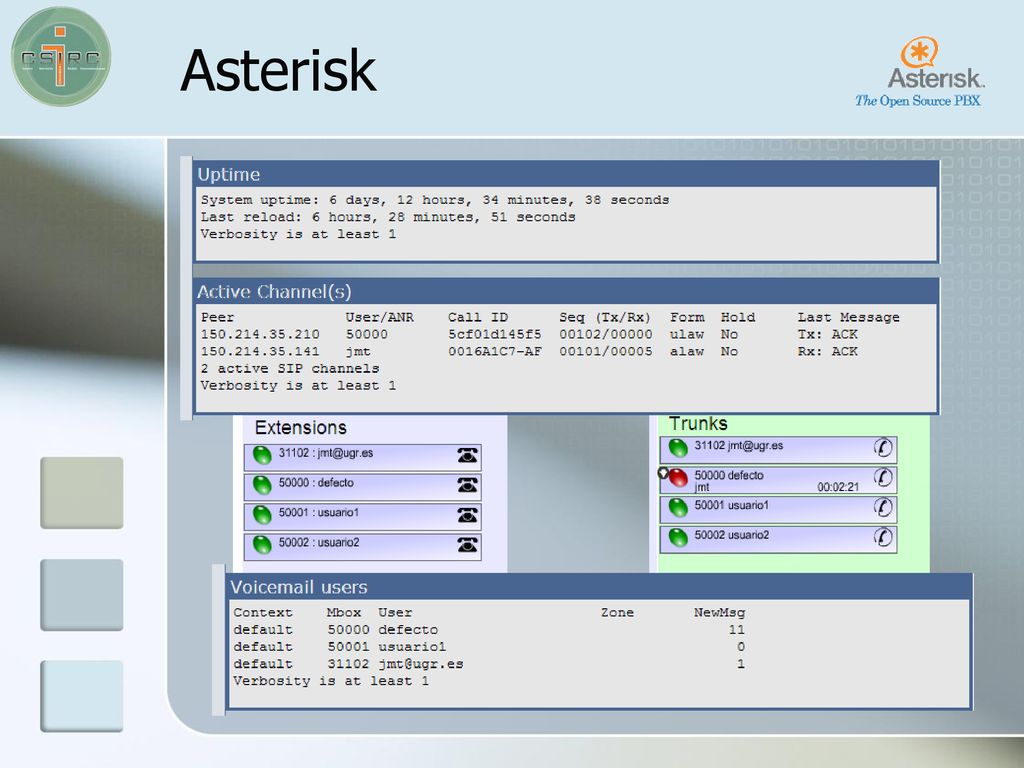Select the 50002 : usuario2 extension row
The image size is (1024, 768).
click(362, 547)
